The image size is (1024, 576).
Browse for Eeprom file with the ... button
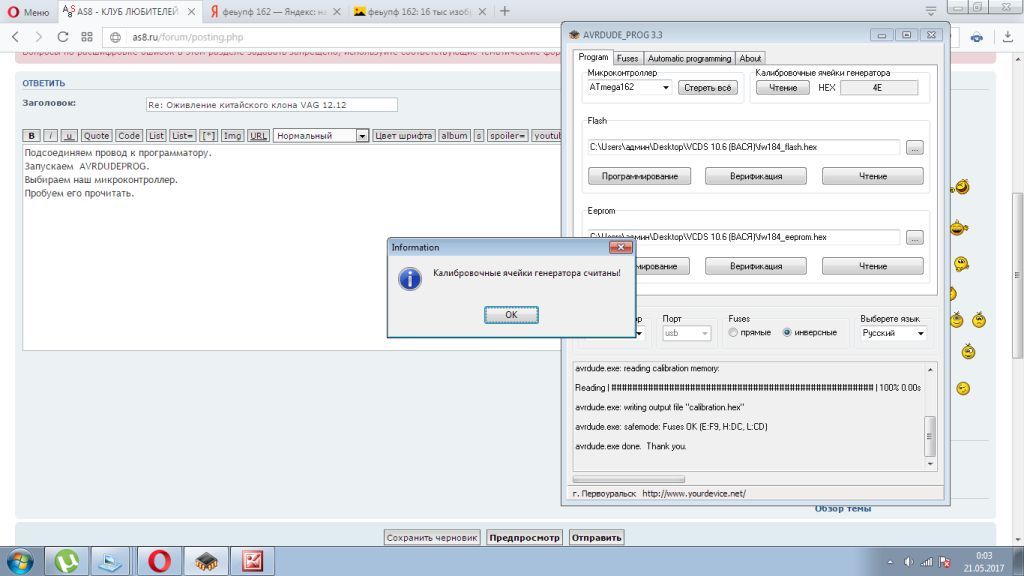914,238
